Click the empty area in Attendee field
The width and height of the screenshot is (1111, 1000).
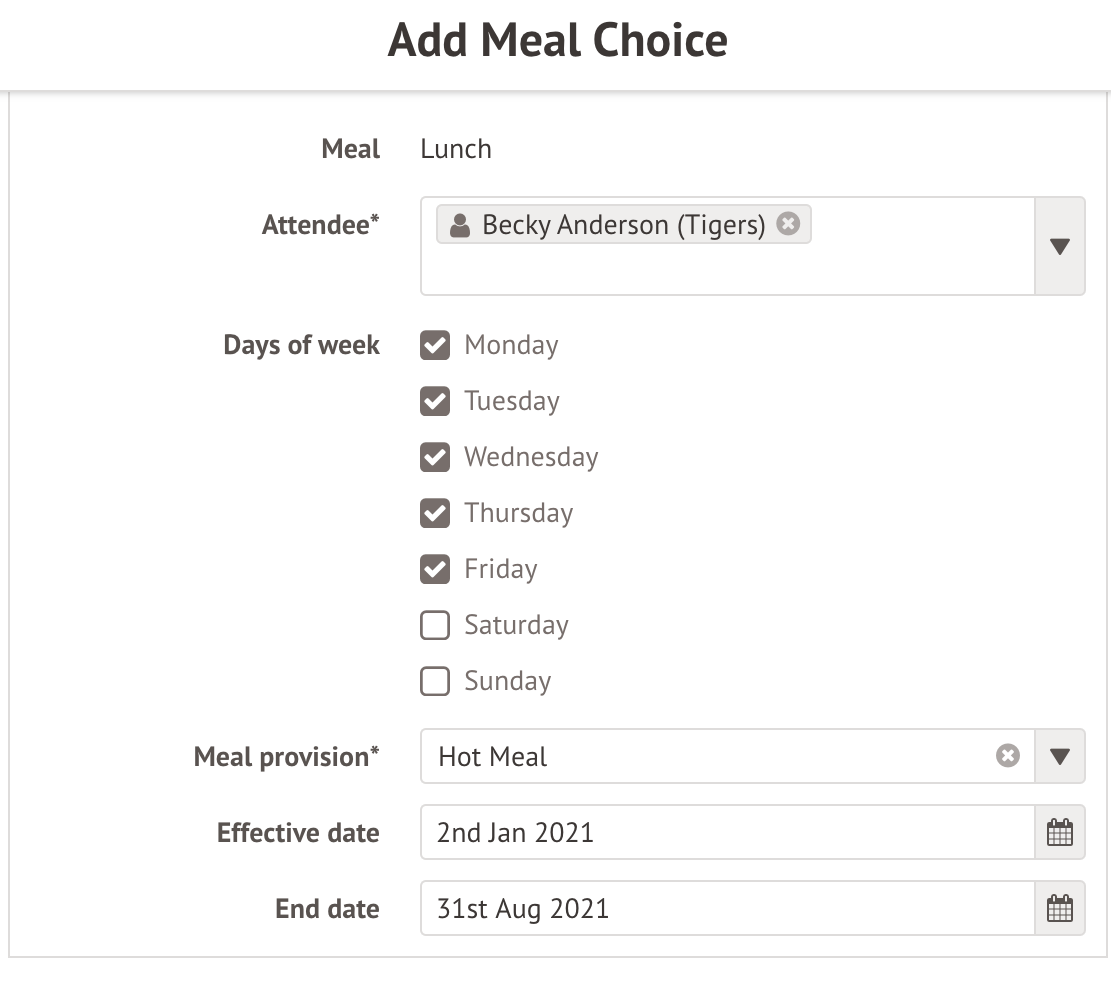pos(720,270)
